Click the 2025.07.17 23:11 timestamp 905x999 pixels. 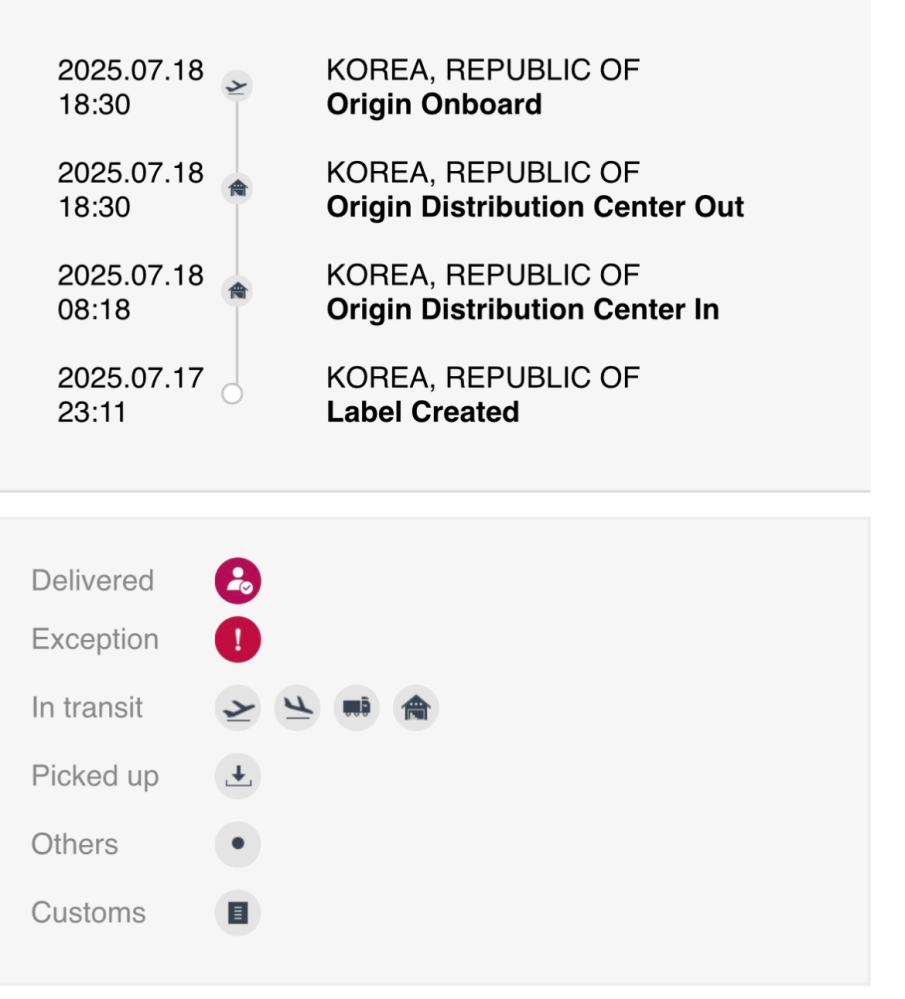tap(131, 395)
